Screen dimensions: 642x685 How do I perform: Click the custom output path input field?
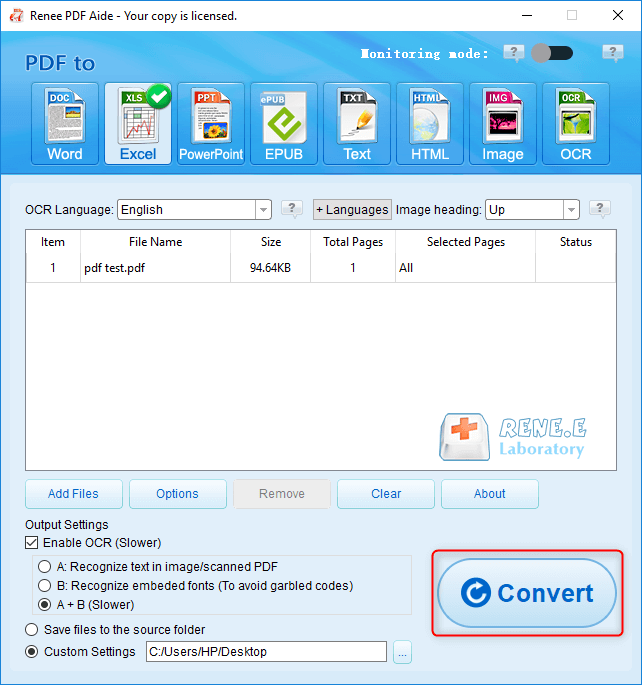click(x=266, y=652)
